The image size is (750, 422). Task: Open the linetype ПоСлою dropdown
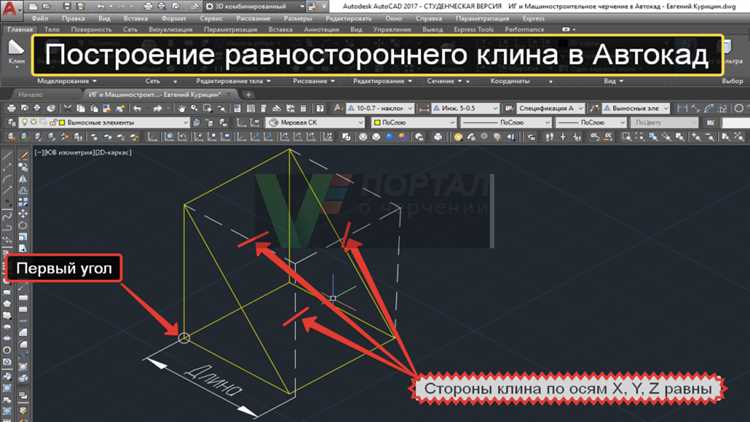pyautogui.click(x=506, y=123)
